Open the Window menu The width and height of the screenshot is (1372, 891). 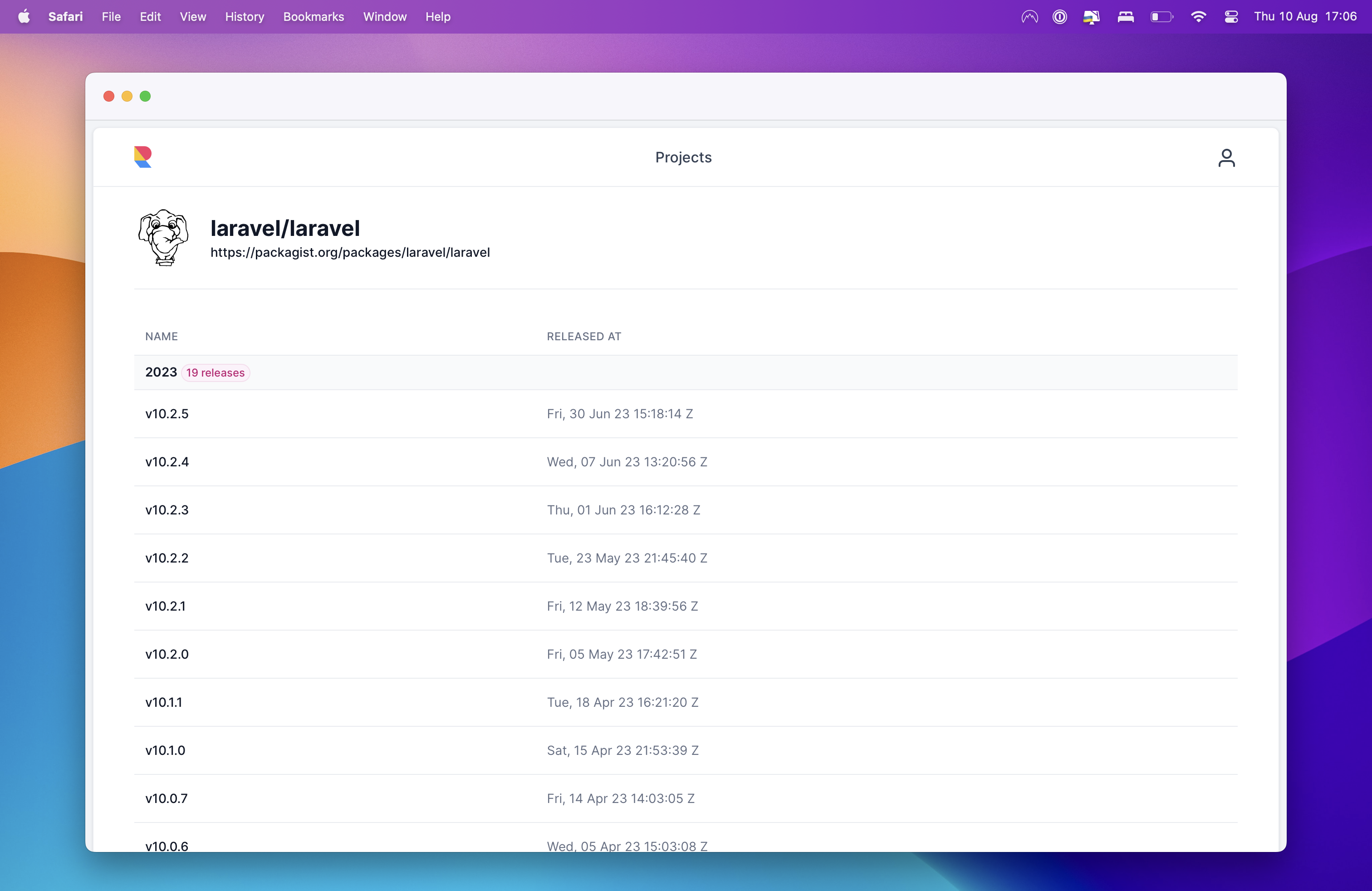click(384, 17)
